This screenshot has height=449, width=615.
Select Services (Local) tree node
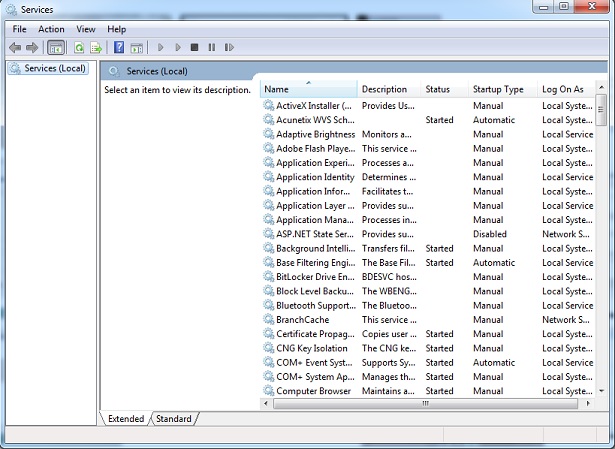(x=48, y=68)
